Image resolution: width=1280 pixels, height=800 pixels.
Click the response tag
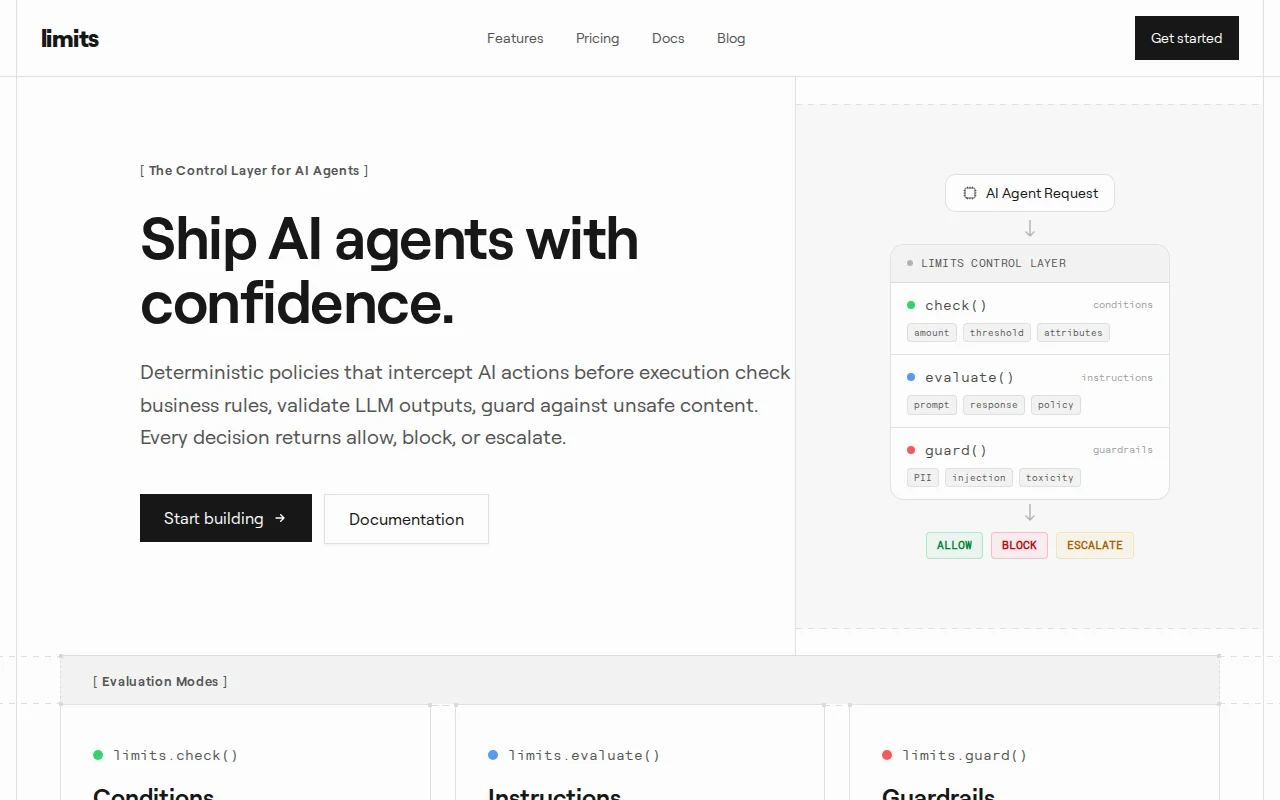pos(994,405)
